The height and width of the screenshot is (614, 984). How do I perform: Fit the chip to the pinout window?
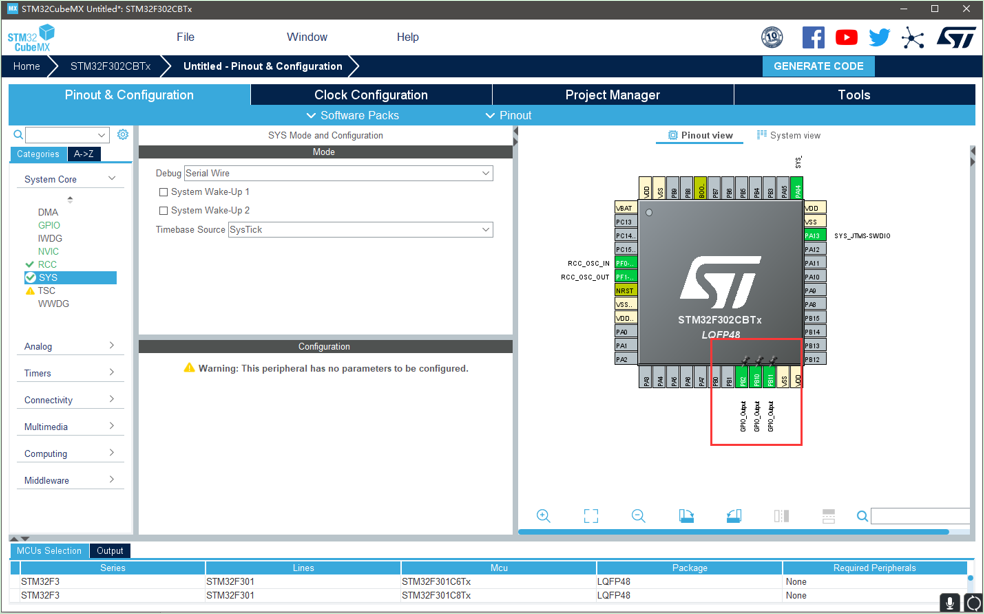point(591,516)
